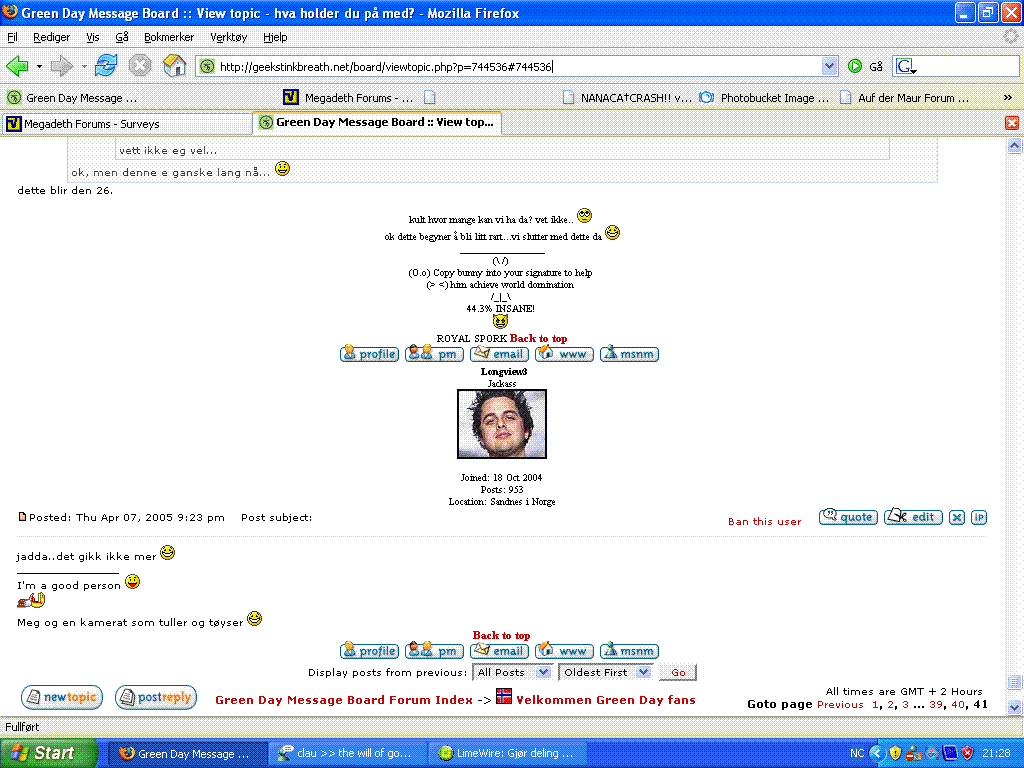Open the Fil menu
Viewport: 1024px width, 768px height.
[12, 37]
